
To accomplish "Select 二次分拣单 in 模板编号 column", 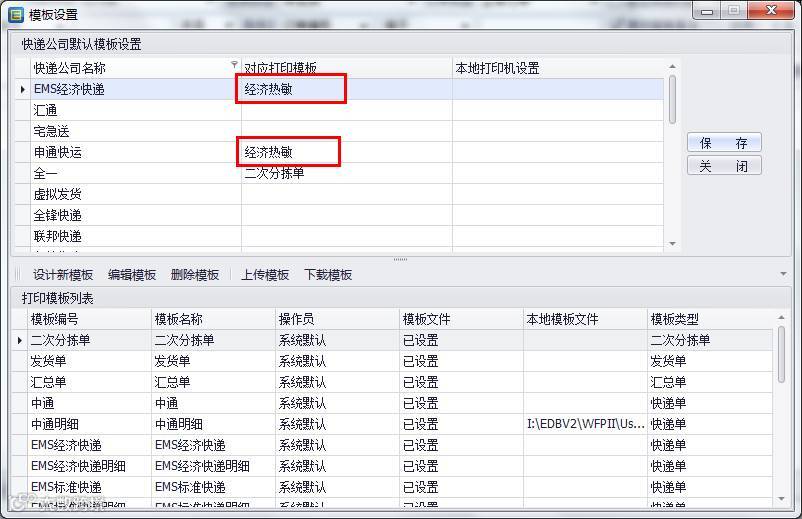I will click(x=90, y=340).
